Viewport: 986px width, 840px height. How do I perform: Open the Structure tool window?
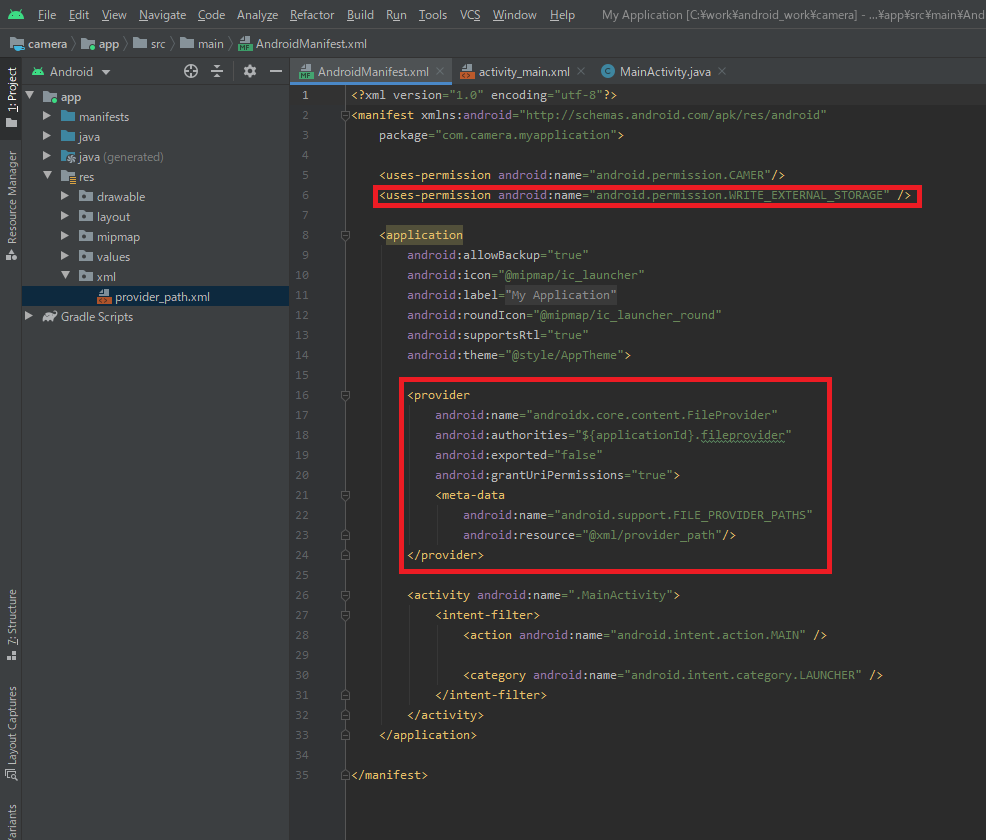[12, 624]
